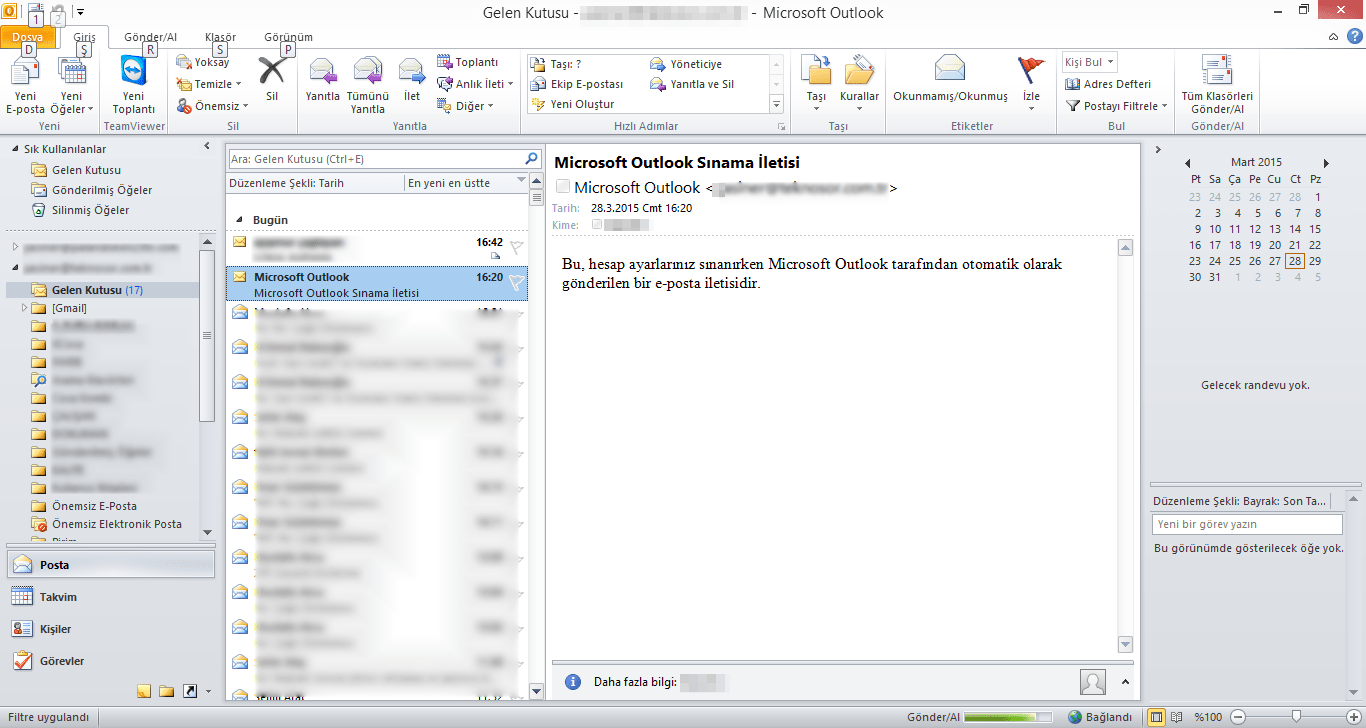Expand the [Gmail] folder tree
This screenshot has width=1366, height=728.
click(x=25, y=309)
